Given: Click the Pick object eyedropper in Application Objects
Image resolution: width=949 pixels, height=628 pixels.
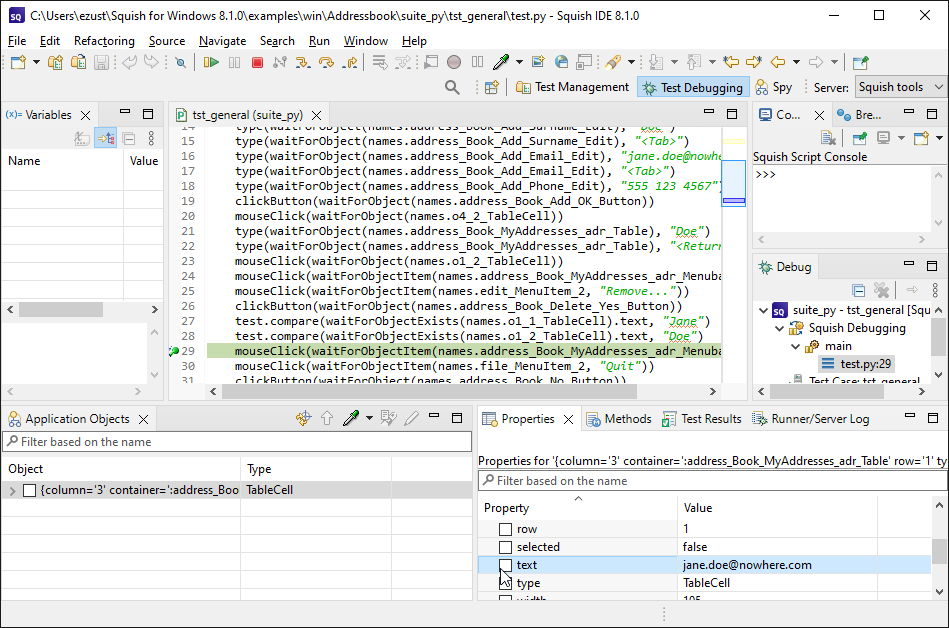Looking at the screenshot, I should click(x=350, y=419).
